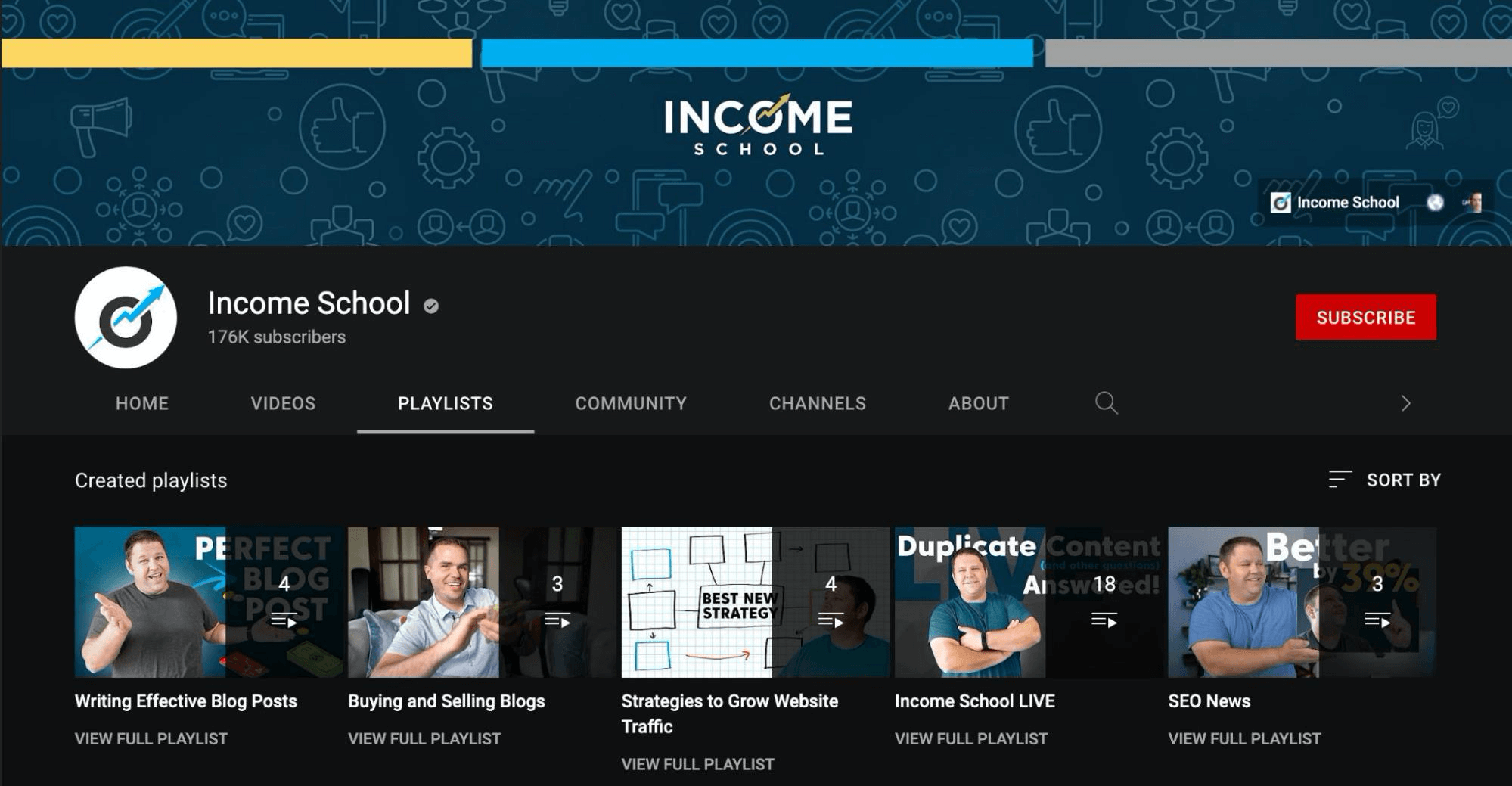Click the red Subscribe button

[1366, 317]
